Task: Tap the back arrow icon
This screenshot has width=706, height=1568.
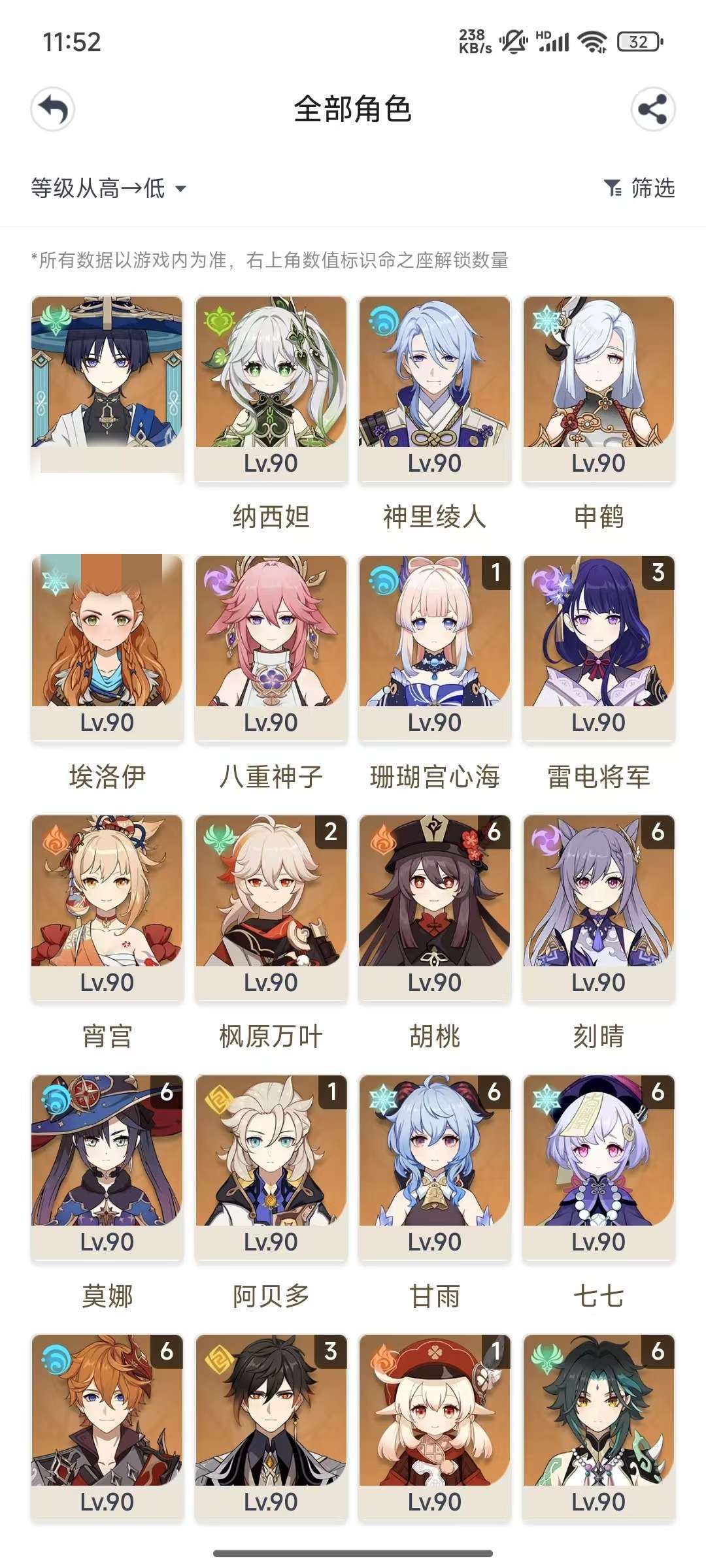Action: click(53, 109)
